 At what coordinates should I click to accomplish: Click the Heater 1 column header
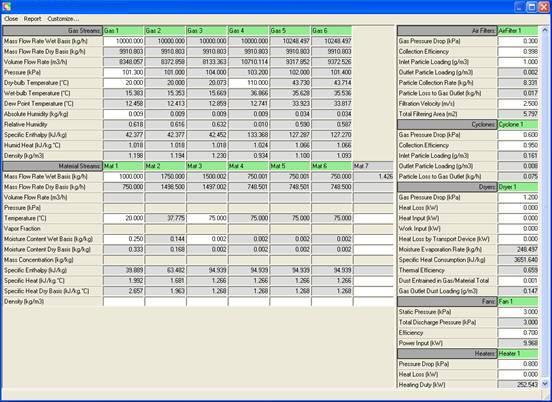(518, 354)
